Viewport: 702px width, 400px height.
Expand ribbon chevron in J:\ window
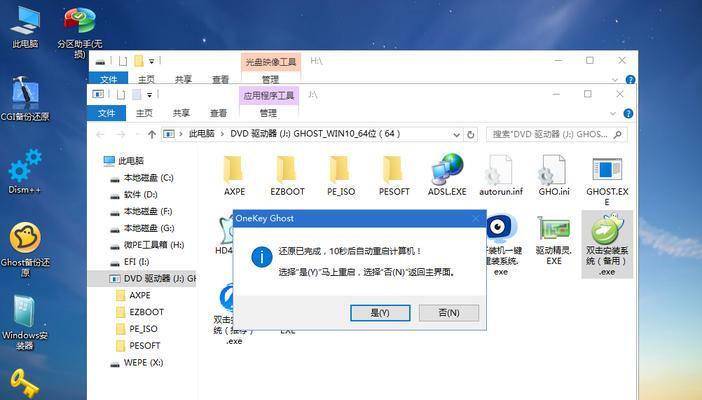[x=613, y=114]
